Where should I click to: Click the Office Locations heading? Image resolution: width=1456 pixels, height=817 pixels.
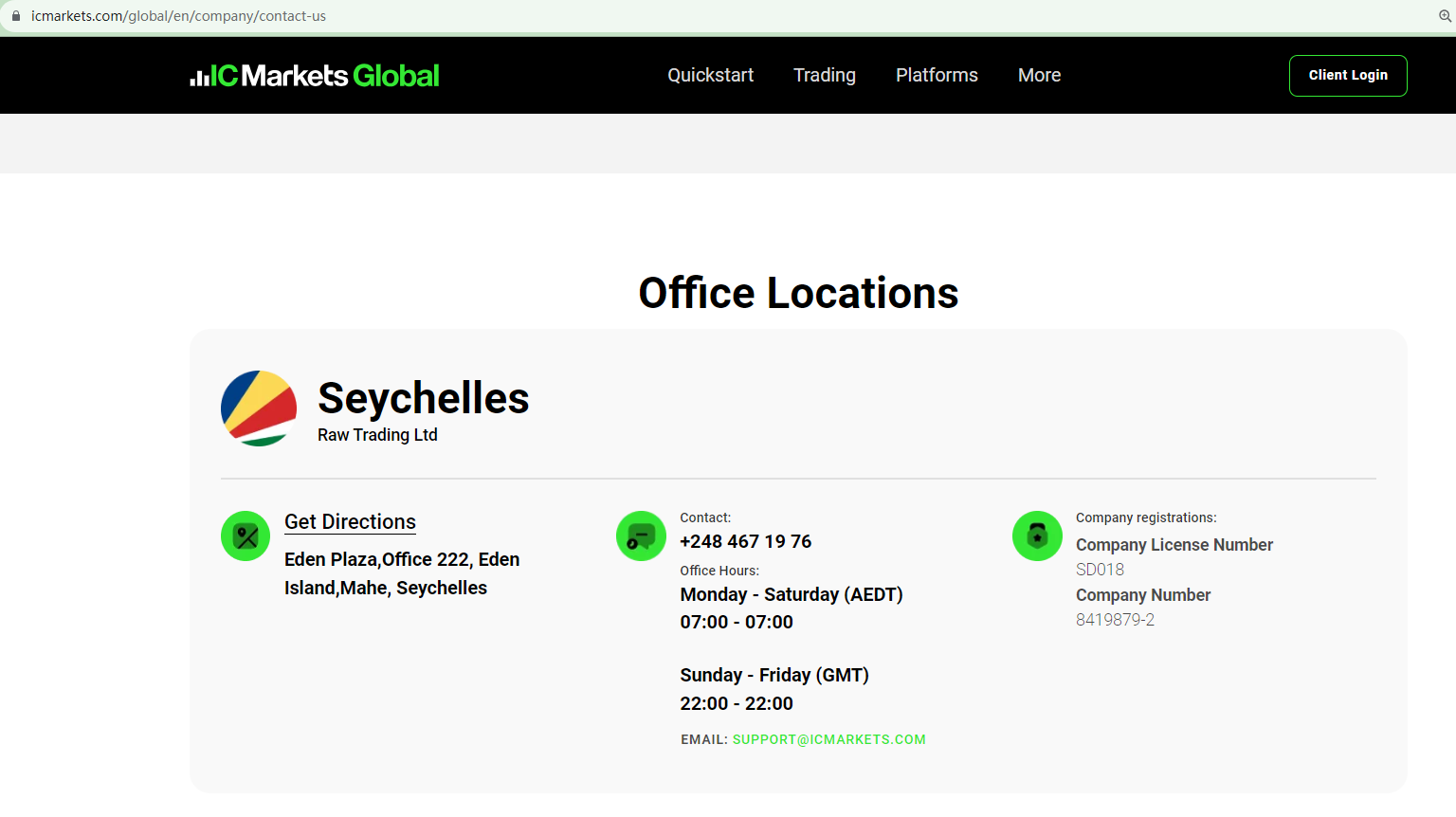tap(798, 293)
